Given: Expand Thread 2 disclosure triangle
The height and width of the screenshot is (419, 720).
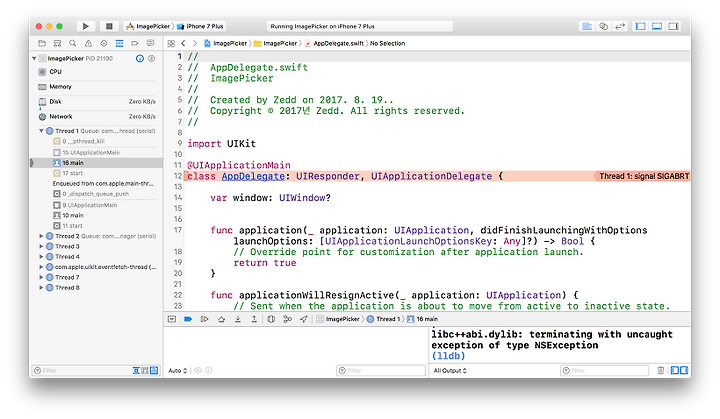Looking at the screenshot, I should pyautogui.click(x=41, y=236).
